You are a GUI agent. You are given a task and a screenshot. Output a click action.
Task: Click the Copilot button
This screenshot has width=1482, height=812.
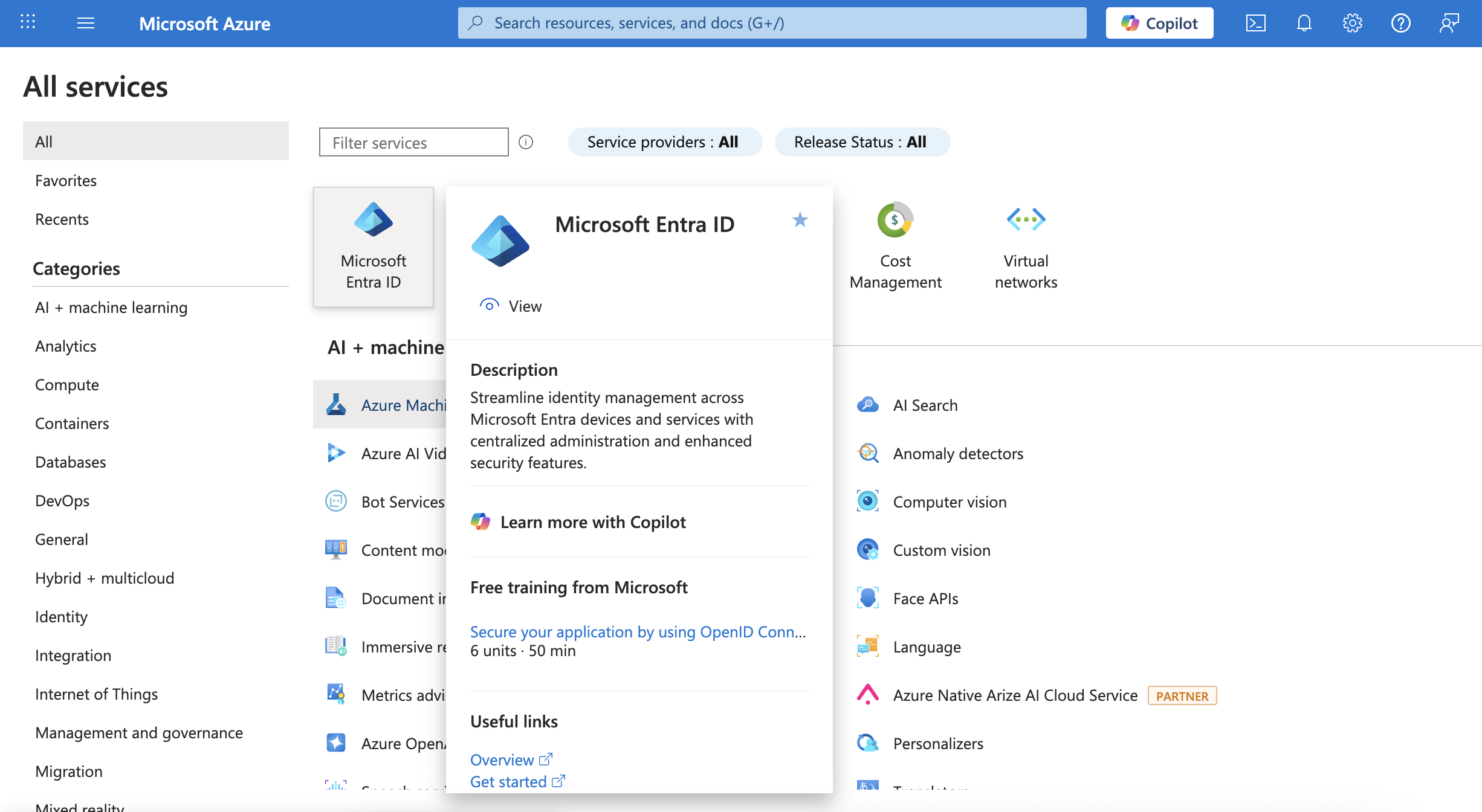tap(1159, 23)
